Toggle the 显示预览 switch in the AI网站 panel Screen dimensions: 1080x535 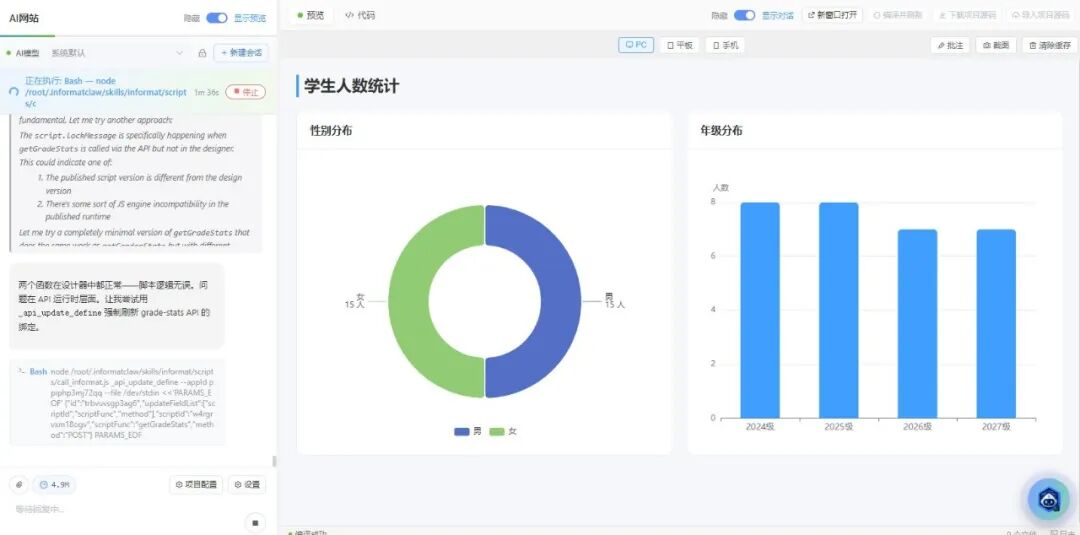(x=216, y=19)
